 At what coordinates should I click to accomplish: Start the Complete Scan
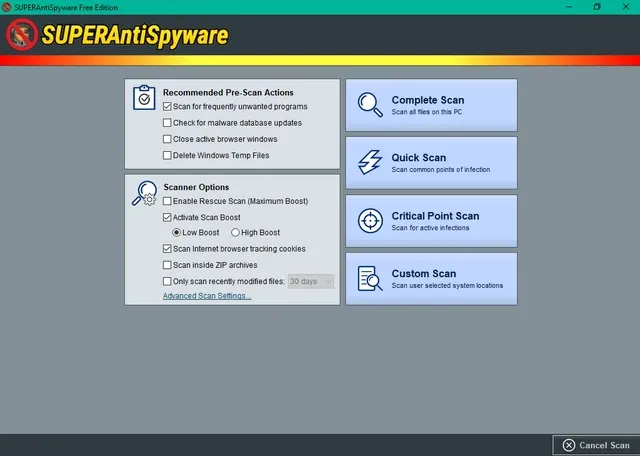click(431, 105)
